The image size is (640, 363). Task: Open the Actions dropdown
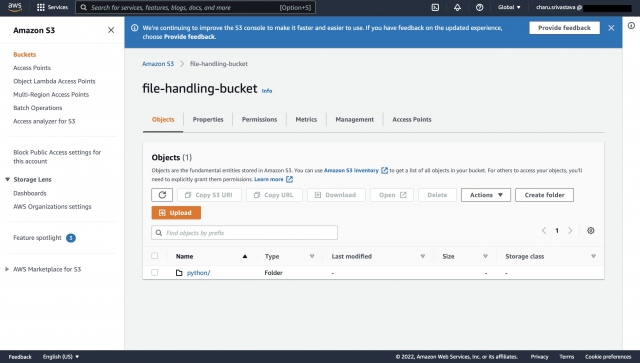click(x=486, y=195)
